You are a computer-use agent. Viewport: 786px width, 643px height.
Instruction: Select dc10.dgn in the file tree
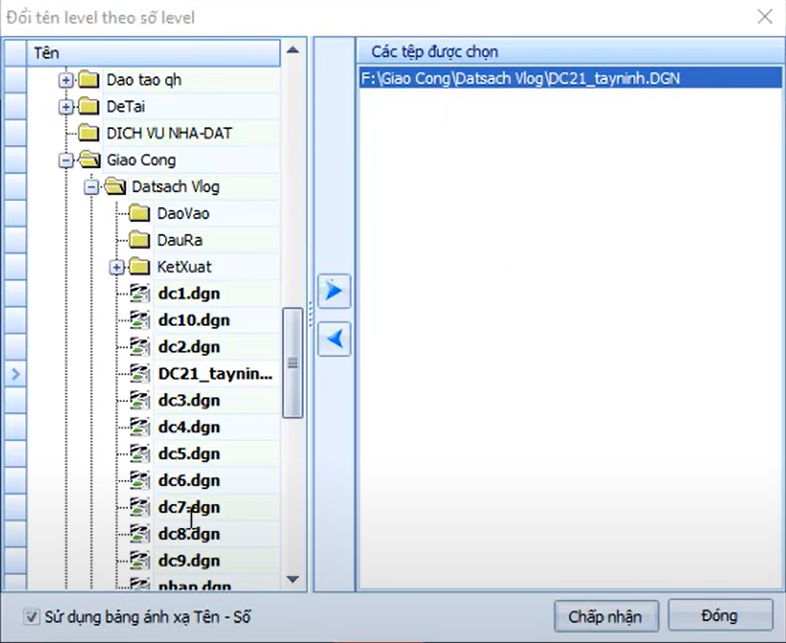pos(194,321)
